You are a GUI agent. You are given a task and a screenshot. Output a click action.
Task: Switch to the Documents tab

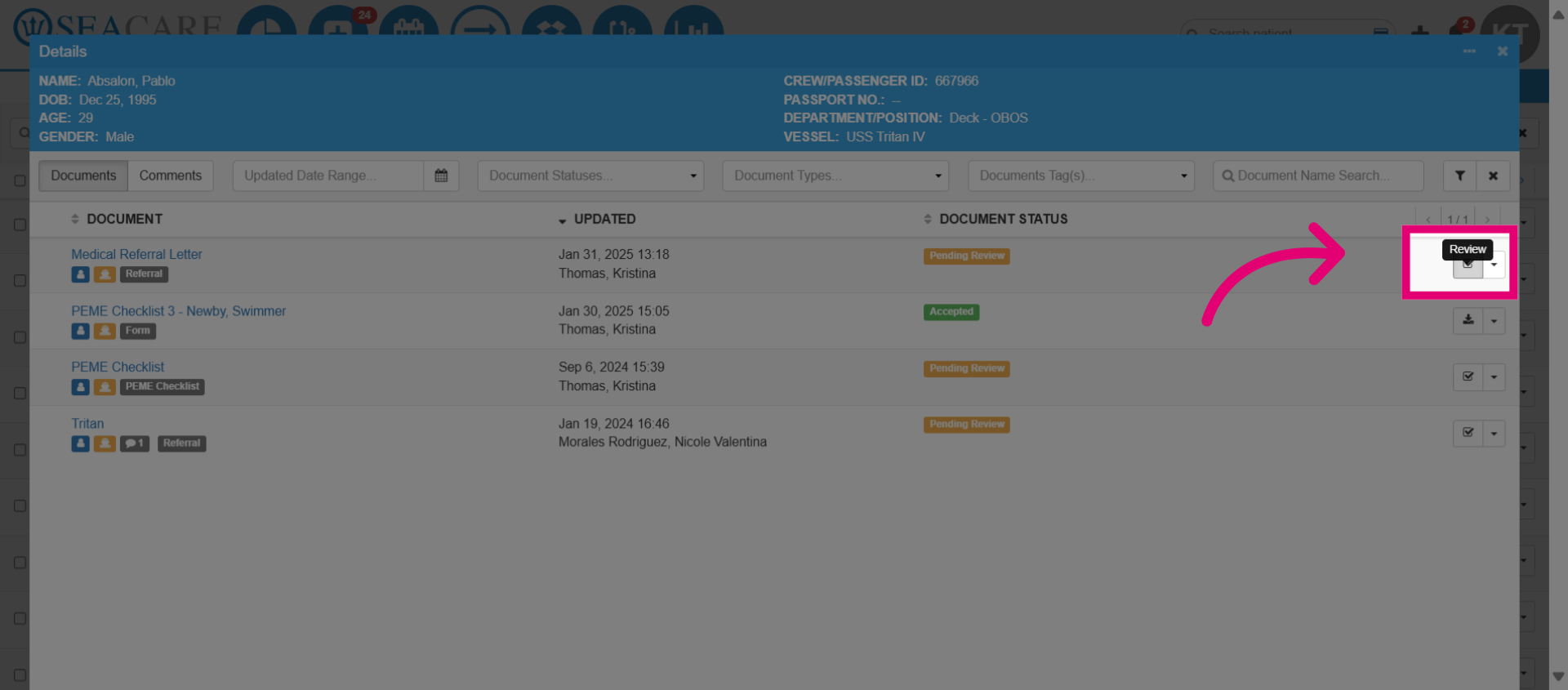[x=83, y=176]
